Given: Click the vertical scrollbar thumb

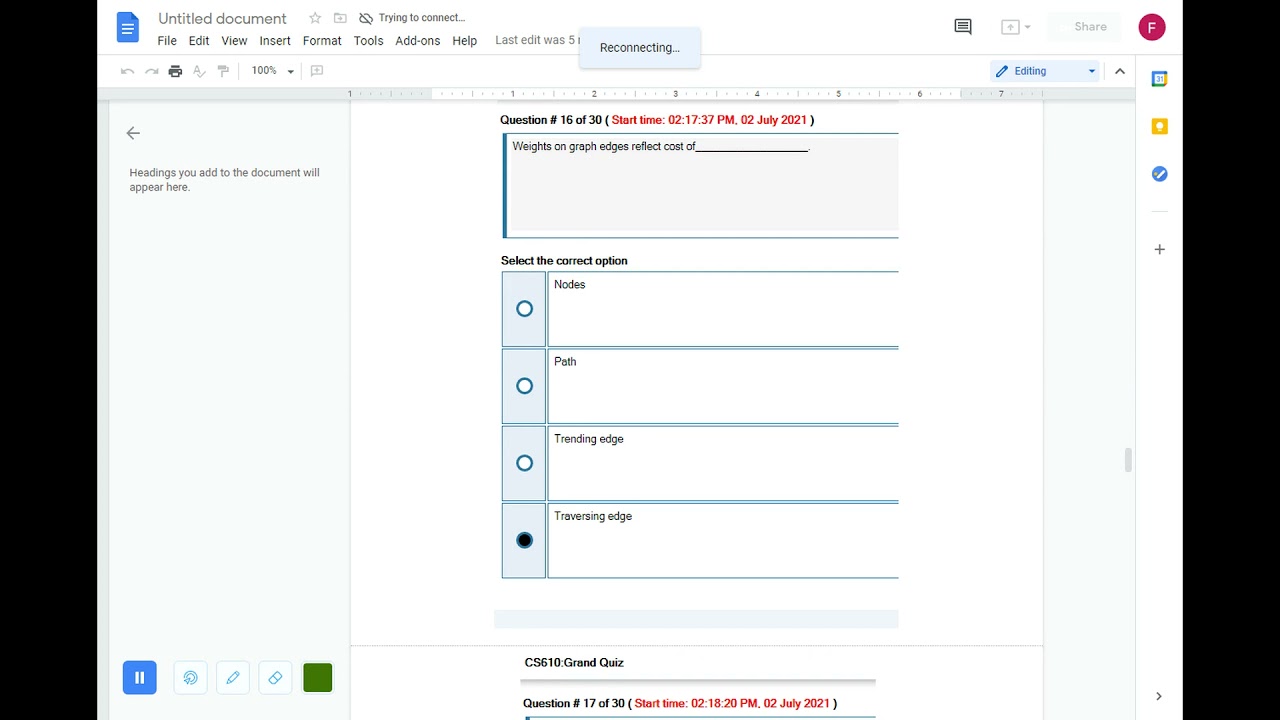Looking at the screenshot, I should click(x=1128, y=460).
